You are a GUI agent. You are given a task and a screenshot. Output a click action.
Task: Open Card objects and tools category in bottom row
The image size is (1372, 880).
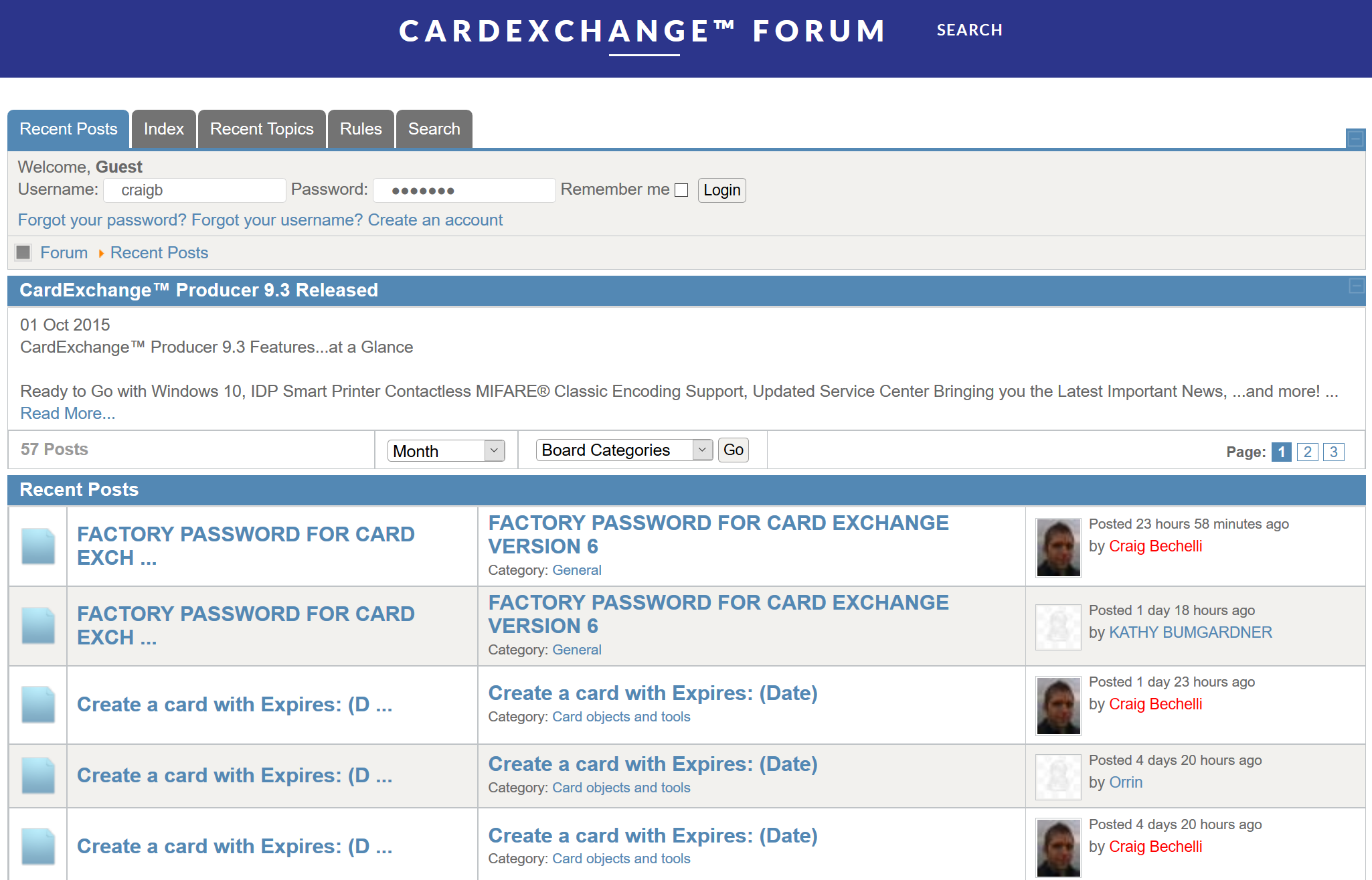point(621,859)
